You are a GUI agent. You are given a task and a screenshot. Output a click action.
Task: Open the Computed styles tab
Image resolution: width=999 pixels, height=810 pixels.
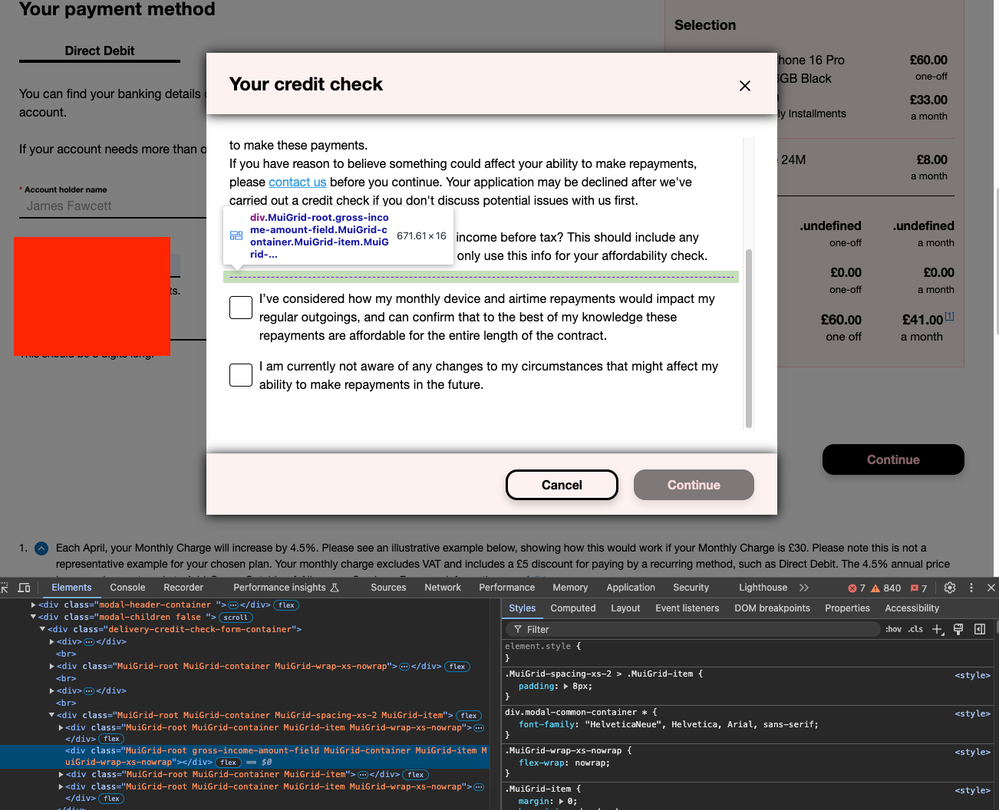573,608
